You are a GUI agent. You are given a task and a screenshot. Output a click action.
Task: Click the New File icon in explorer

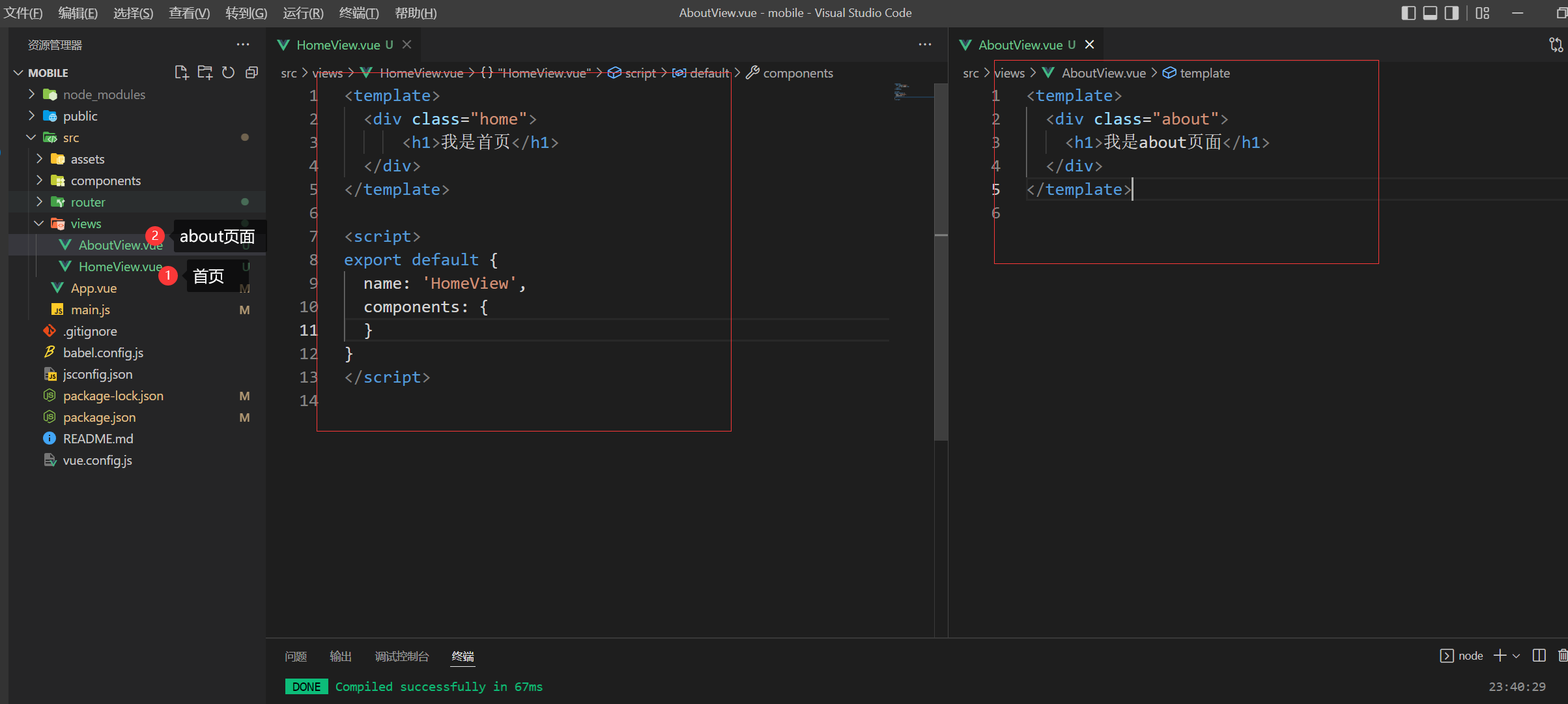point(182,72)
